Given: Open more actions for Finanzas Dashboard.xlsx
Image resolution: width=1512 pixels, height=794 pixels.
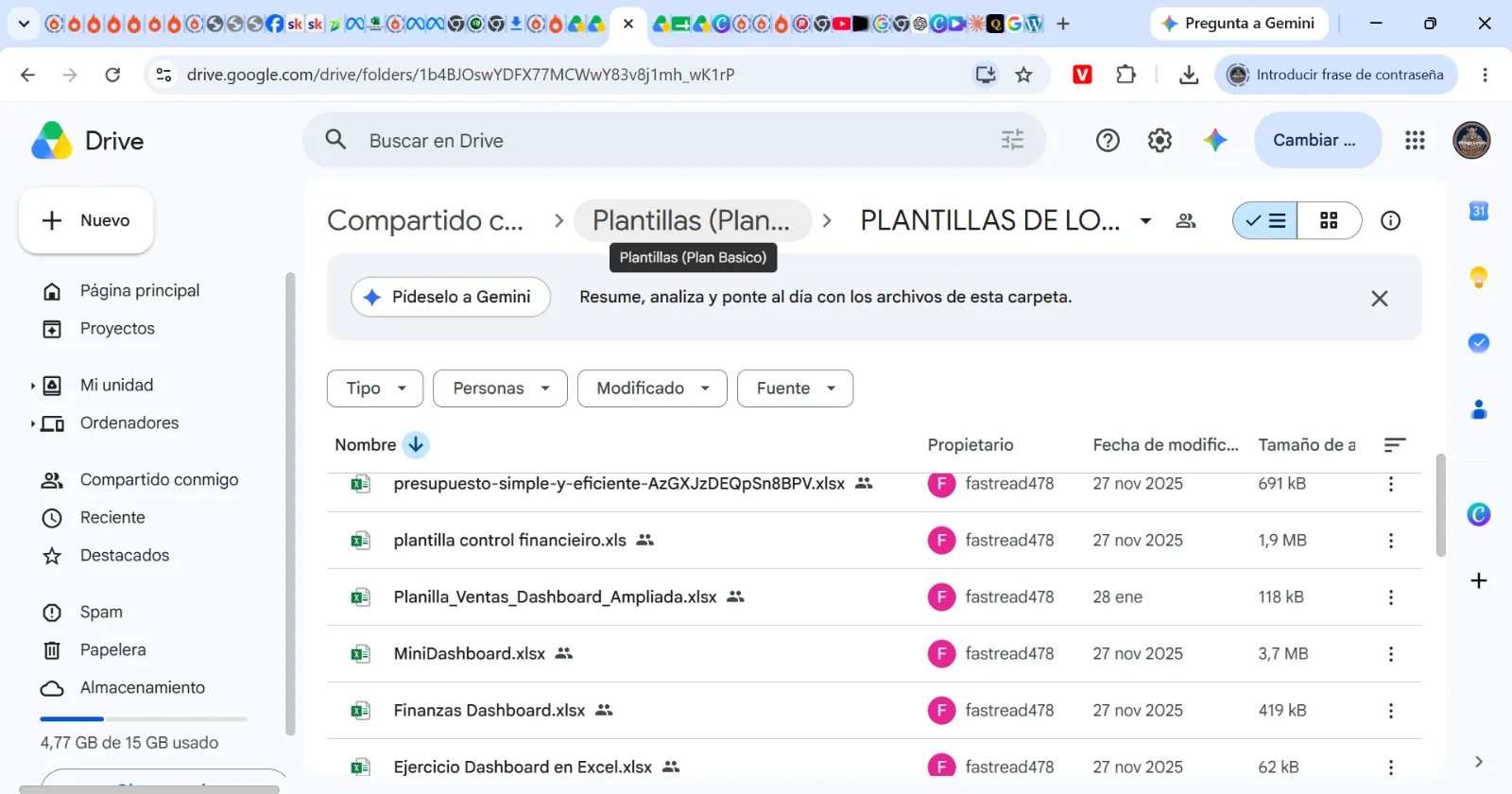Looking at the screenshot, I should tap(1390, 711).
